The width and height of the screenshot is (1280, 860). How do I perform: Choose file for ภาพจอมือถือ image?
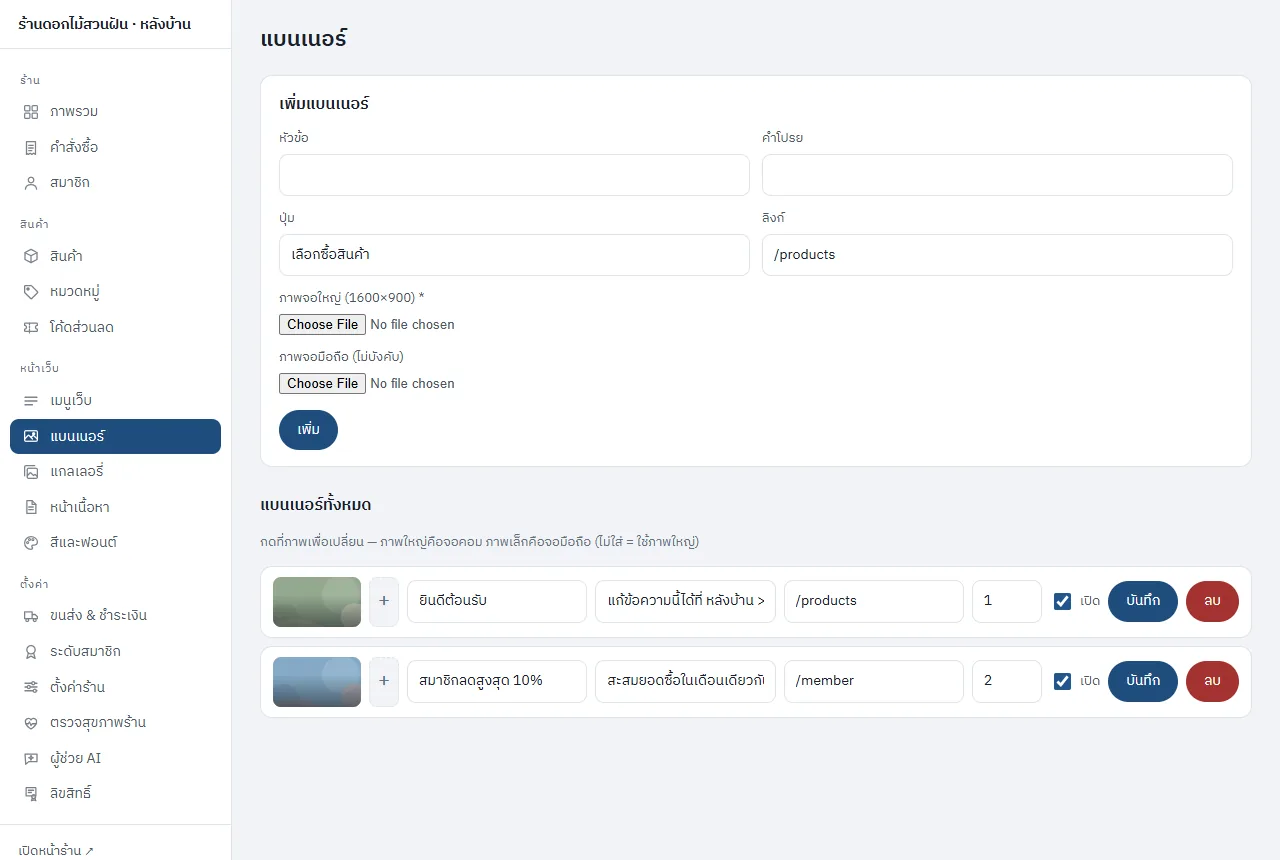[322, 383]
